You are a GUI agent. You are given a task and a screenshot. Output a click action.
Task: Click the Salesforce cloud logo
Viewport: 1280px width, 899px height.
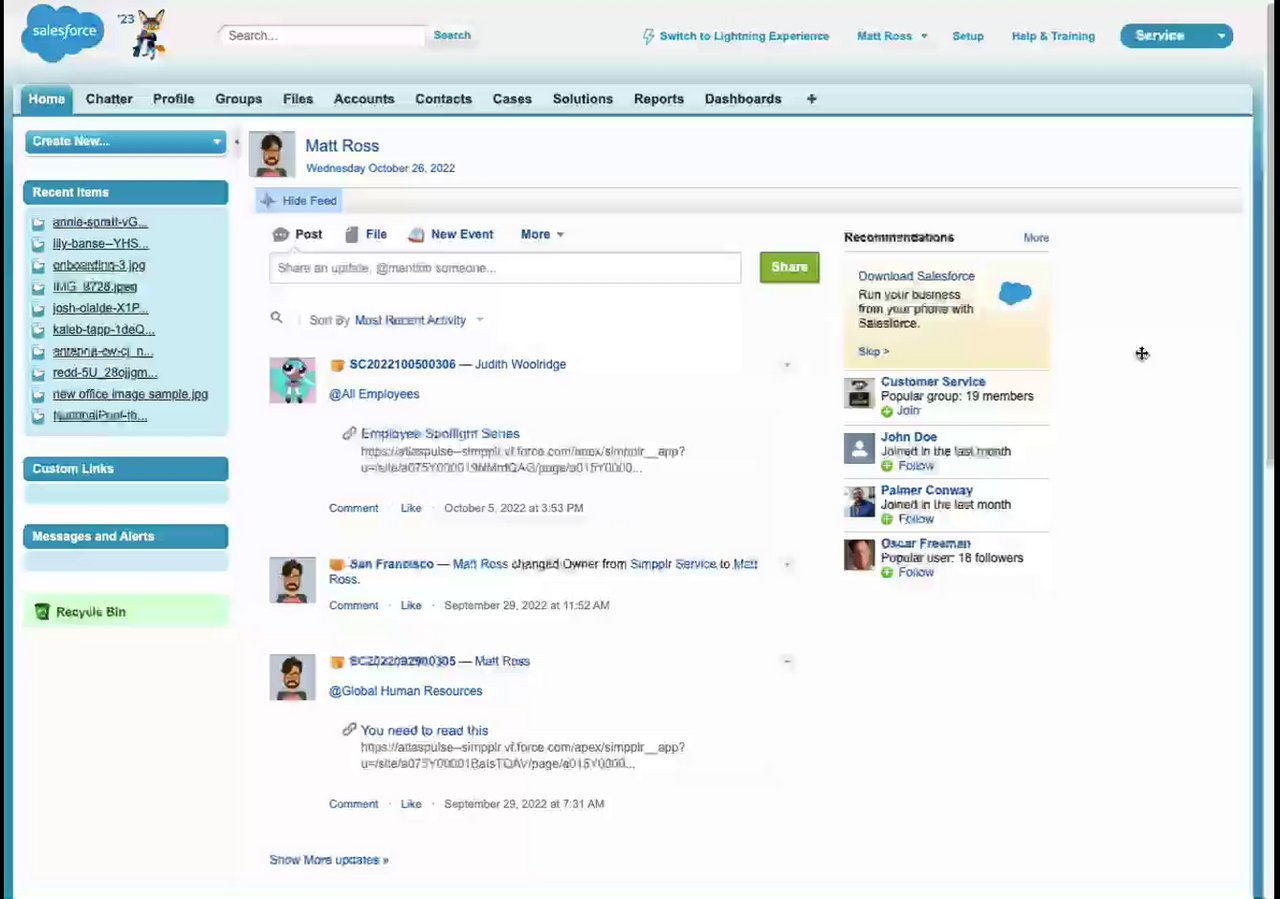click(x=62, y=33)
